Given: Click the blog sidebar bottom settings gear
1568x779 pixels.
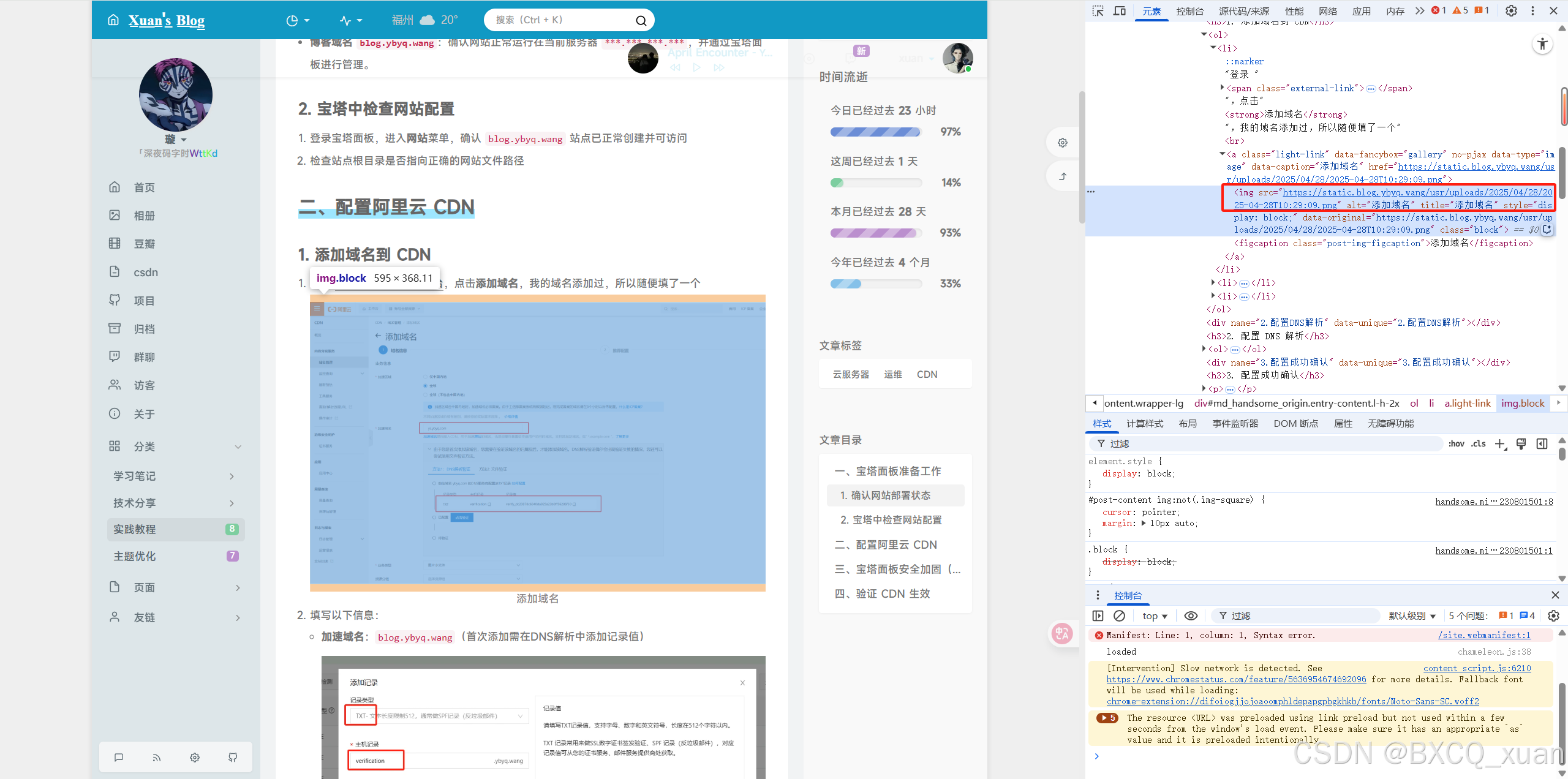Looking at the screenshot, I should 195,758.
